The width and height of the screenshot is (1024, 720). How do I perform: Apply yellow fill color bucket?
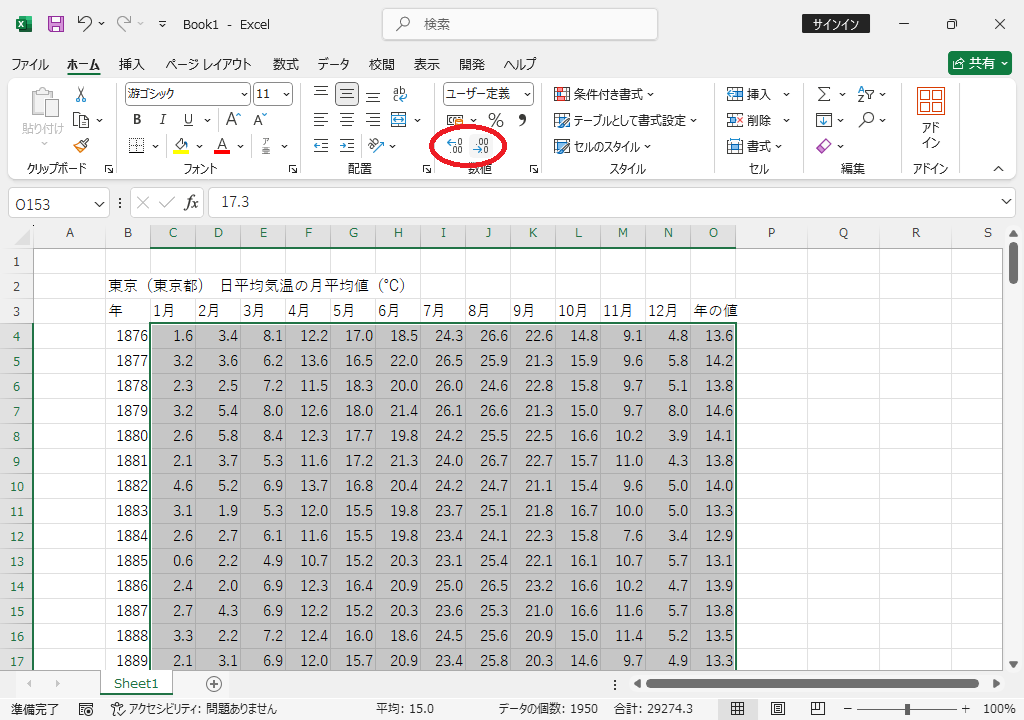181,145
